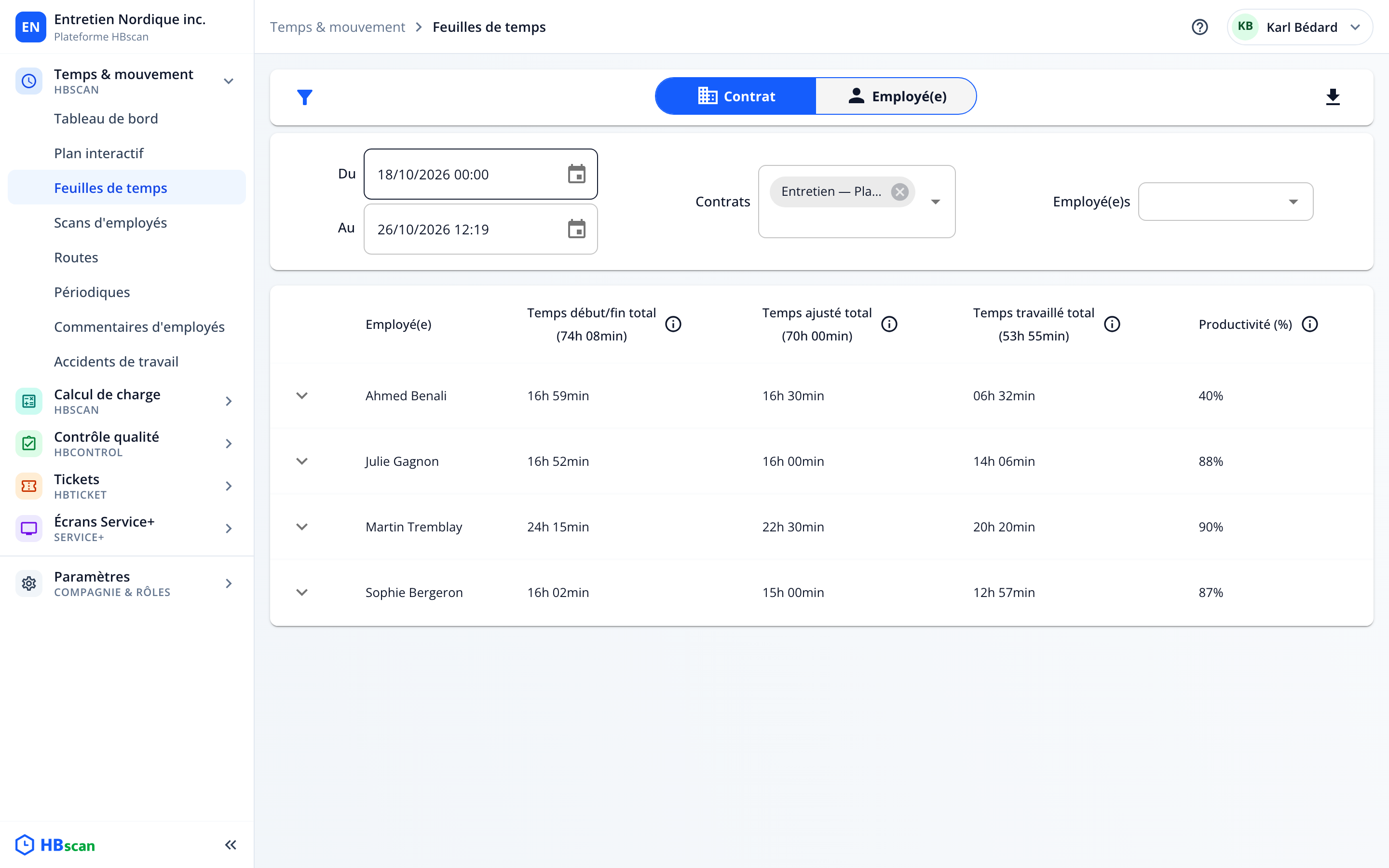Click Temps & mouvement breadcrumb link
The image size is (1389, 868).
pos(338,27)
